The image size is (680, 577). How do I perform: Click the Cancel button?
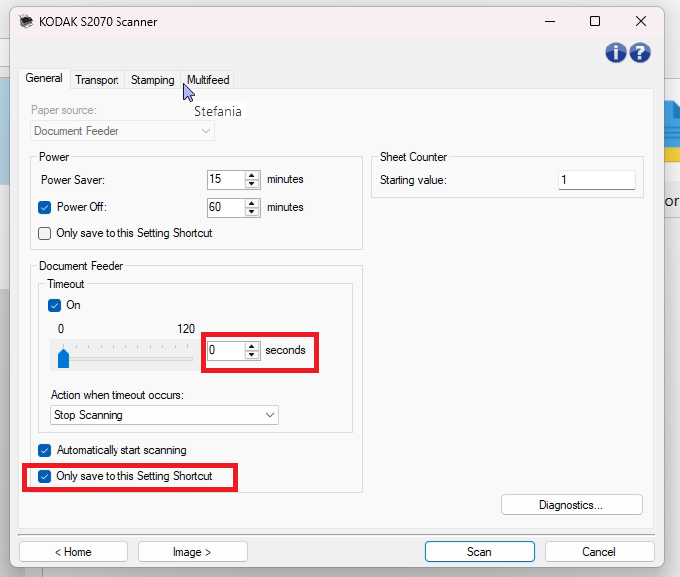599,552
